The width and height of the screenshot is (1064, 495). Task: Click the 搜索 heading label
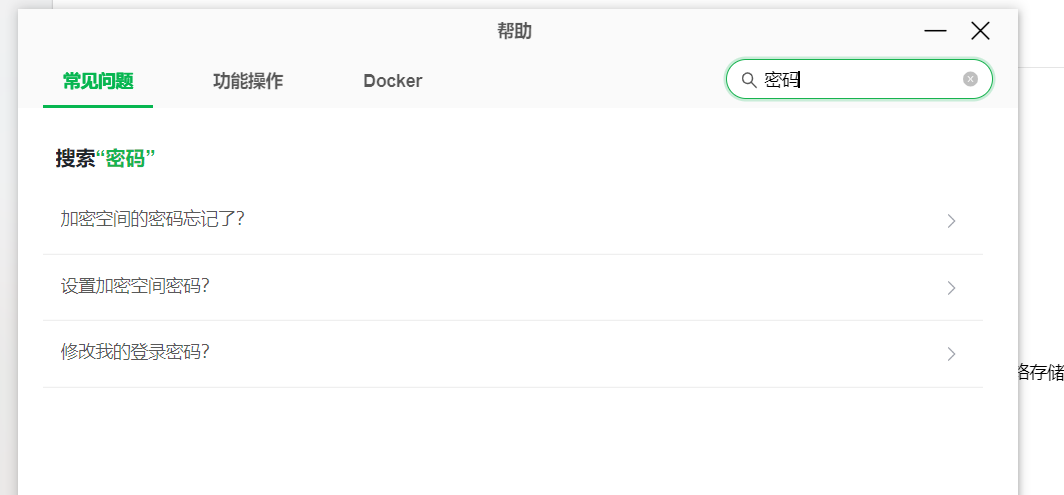75,160
